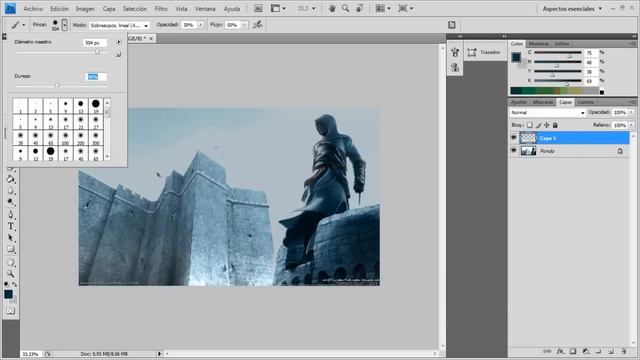Open the arrange documents dropdown

382,8
